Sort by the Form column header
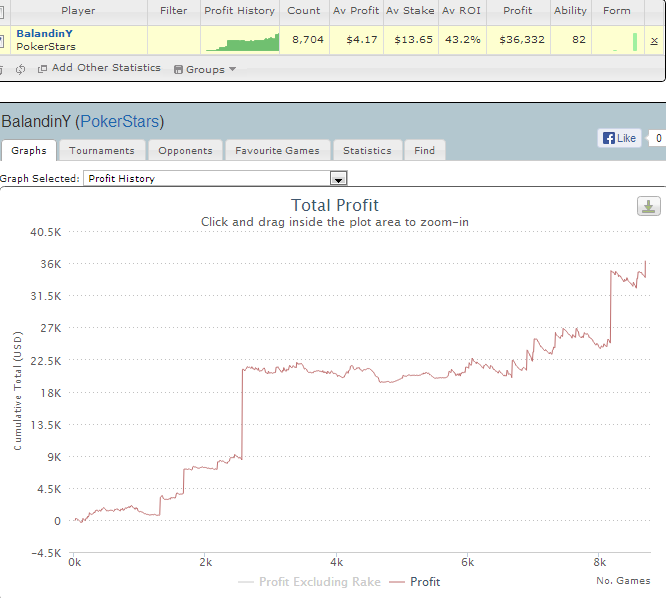 617,11
